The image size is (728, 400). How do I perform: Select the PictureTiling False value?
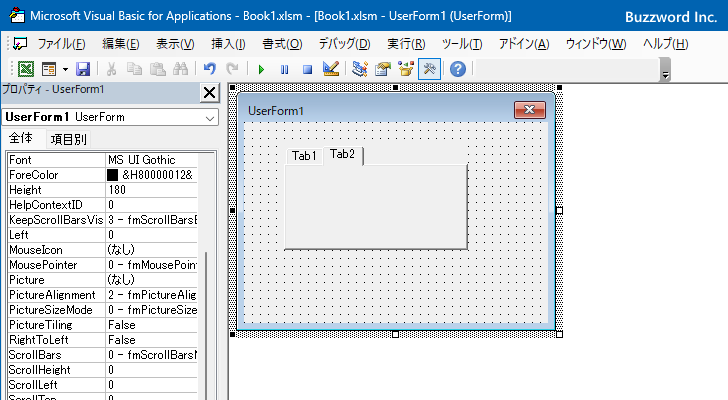[x=152, y=325]
